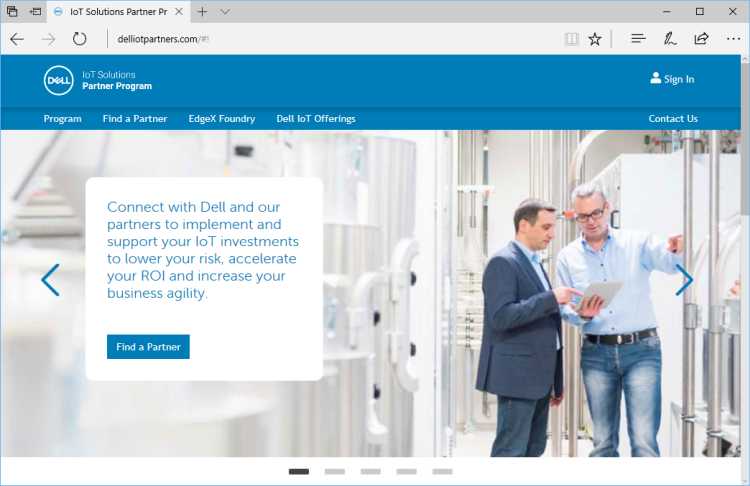The height and width of the screenshot is (486, 750).
Task: Jump to the last carousel slide indicator
Action: [x=442, y=471]
